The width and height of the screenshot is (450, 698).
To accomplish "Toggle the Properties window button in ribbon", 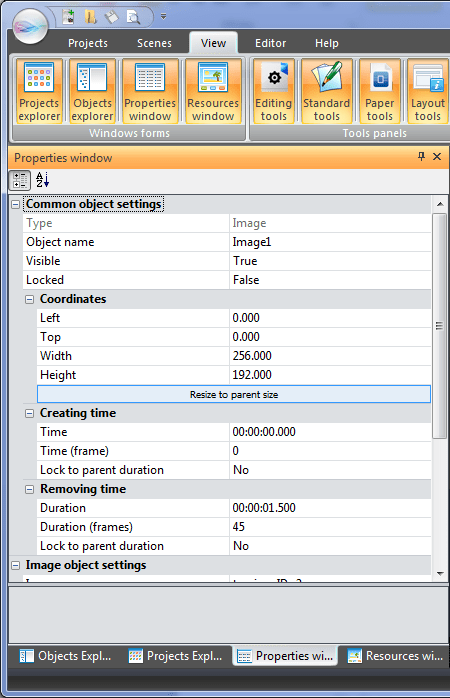I will pyautogui.click(x=150, y=91).
